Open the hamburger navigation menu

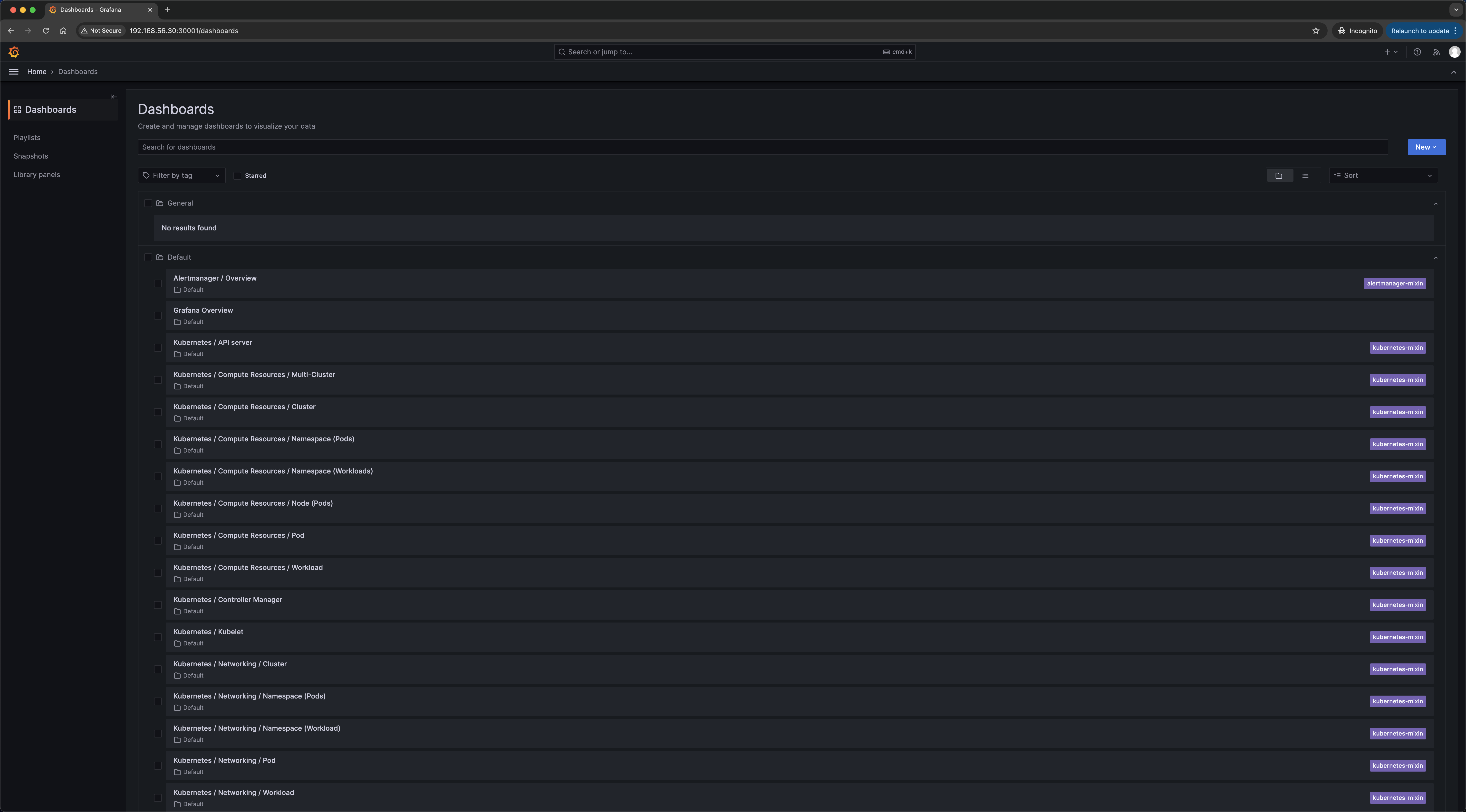[14, 72]
